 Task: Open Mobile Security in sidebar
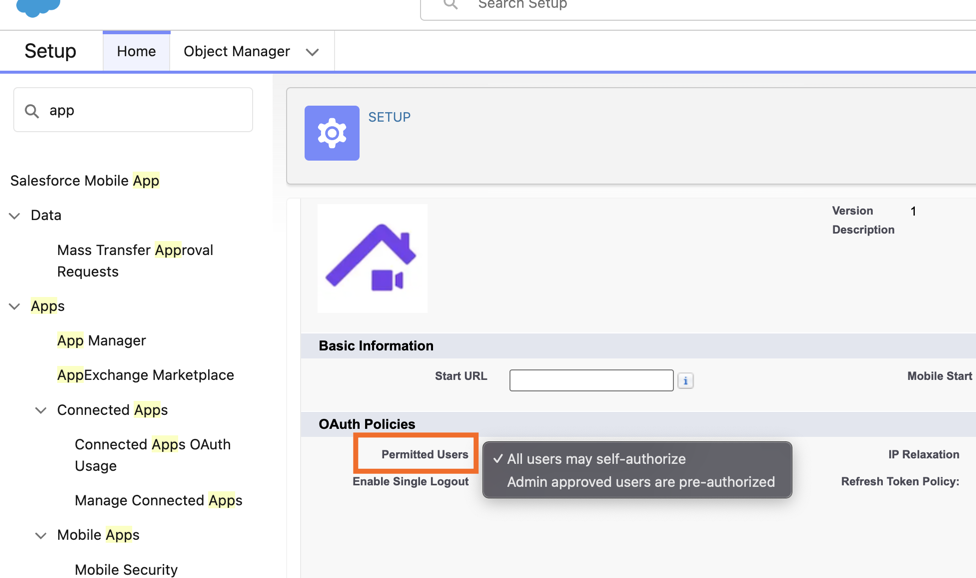click(x=126, y=569)
